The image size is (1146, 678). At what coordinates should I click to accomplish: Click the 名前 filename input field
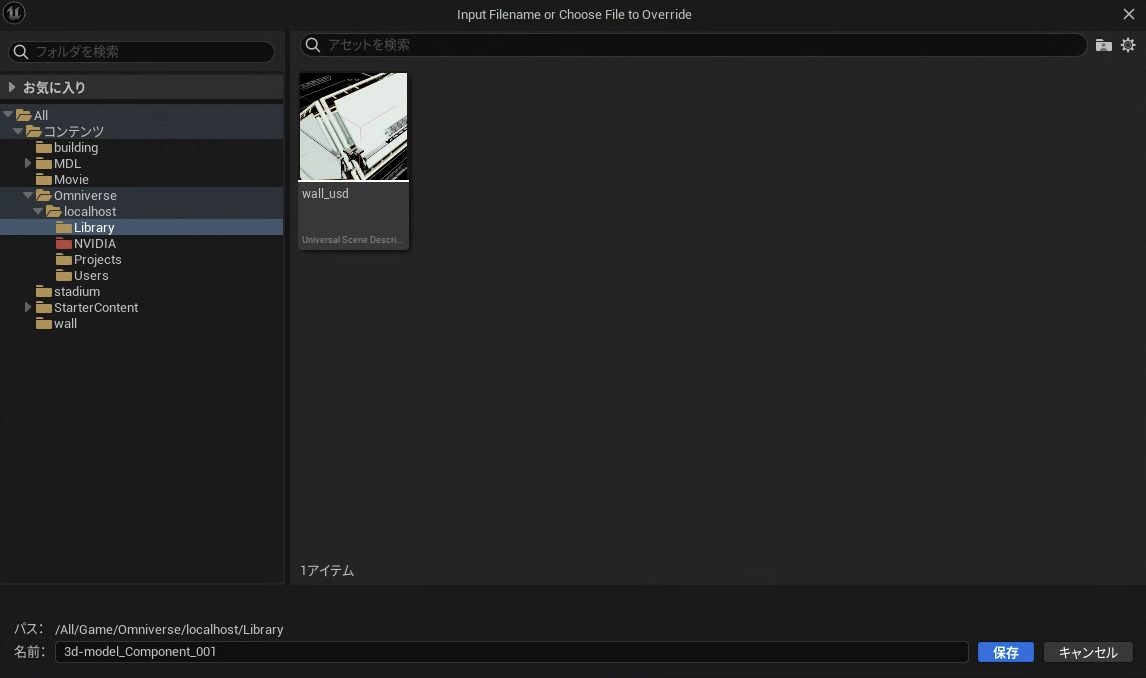click(x=510, y=652)
